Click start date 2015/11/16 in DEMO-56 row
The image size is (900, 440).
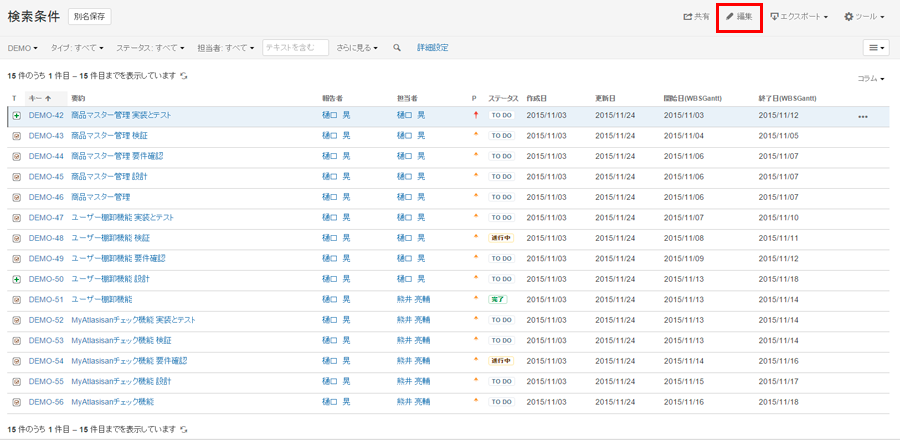tap(684, 402)
